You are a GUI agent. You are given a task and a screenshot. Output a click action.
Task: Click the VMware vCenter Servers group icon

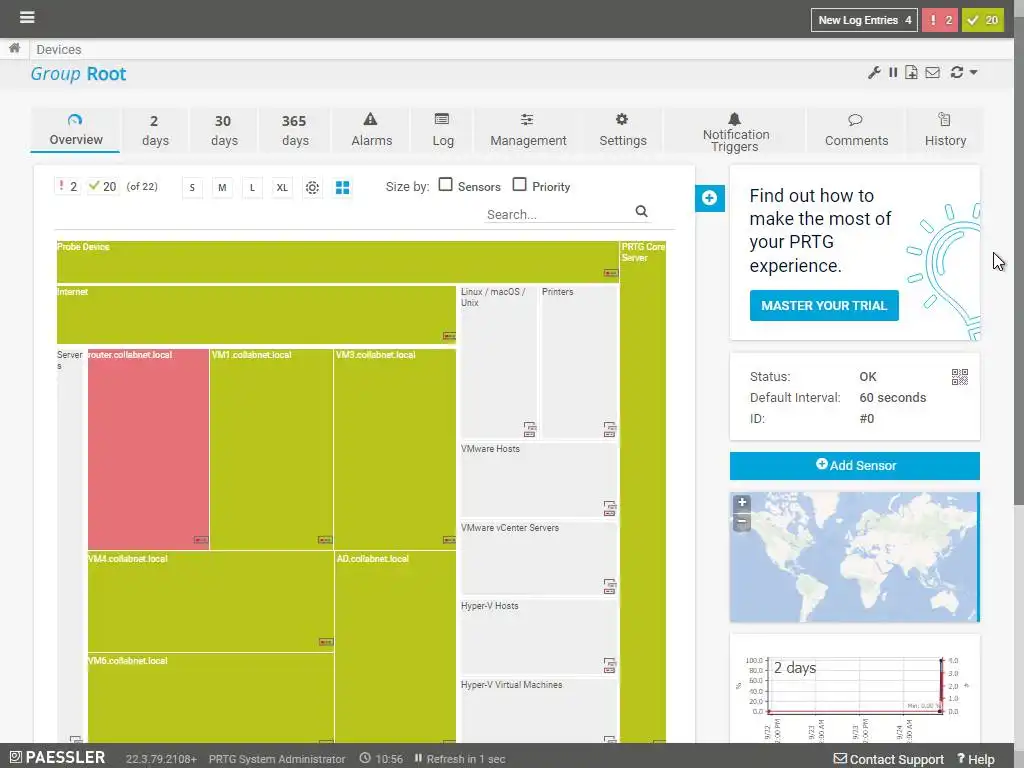point(609,586)
